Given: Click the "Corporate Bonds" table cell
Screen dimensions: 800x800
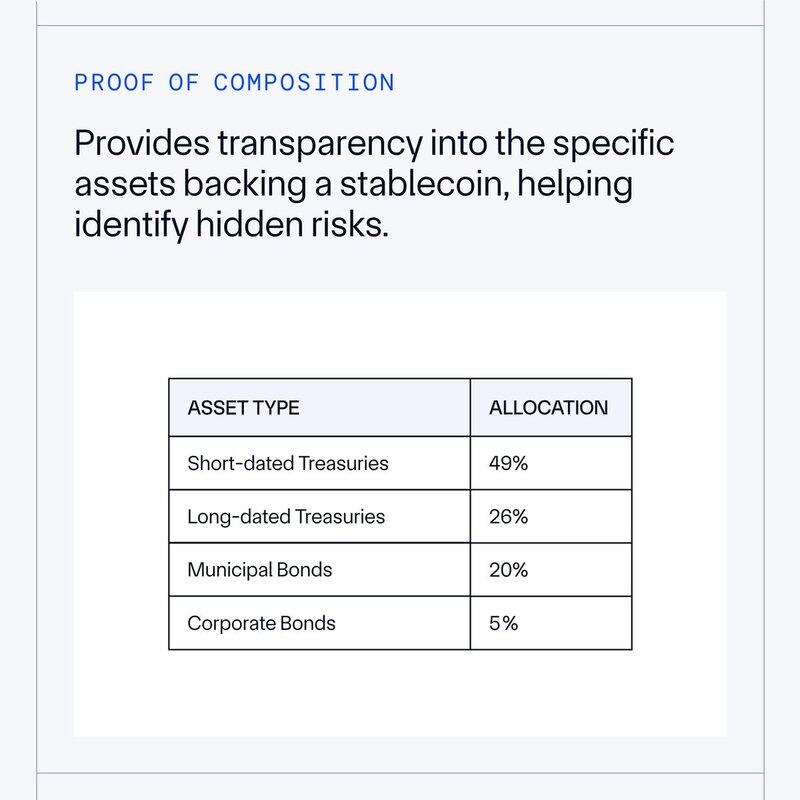Looking at the screenshot, I should click(x=261, y=623).
